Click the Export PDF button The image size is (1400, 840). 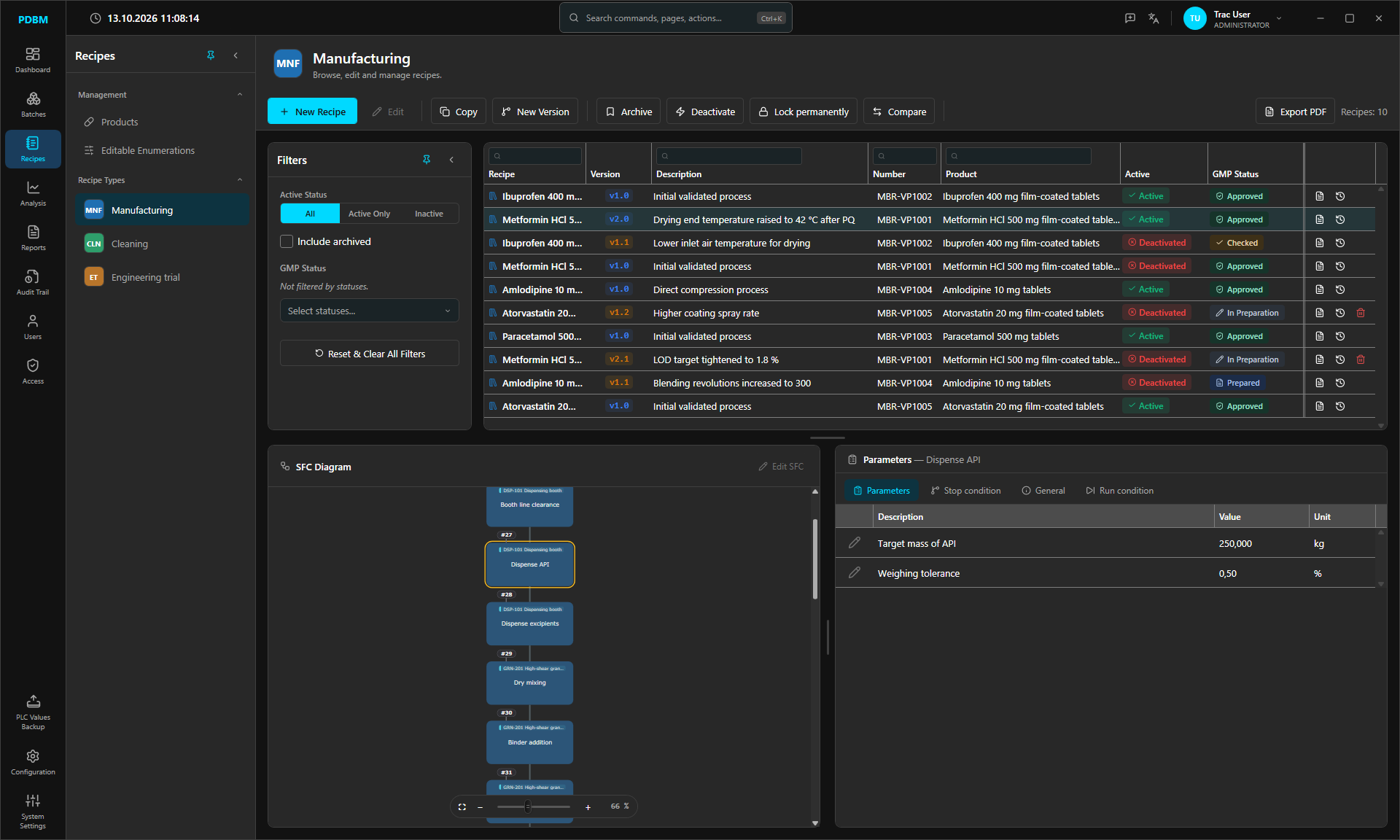point(1295,112)
